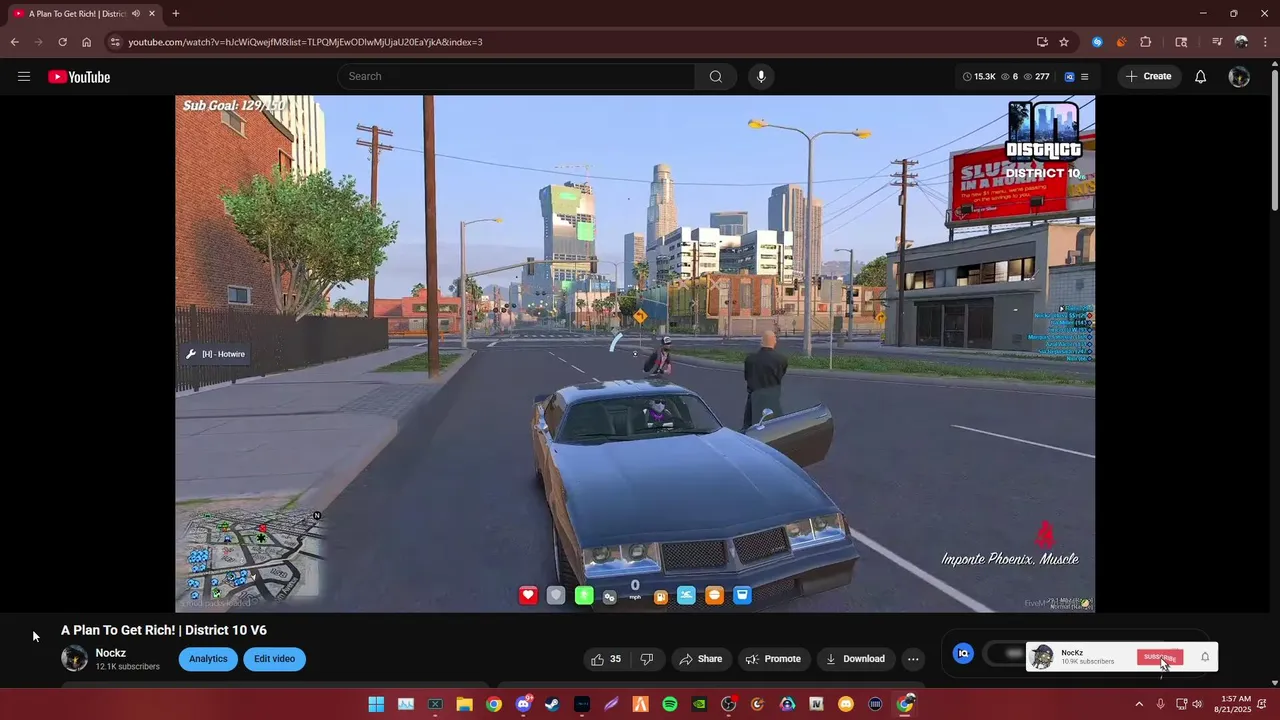View the 15.3K watch-time stat
1280x720 pixels.
click(979, 77)
